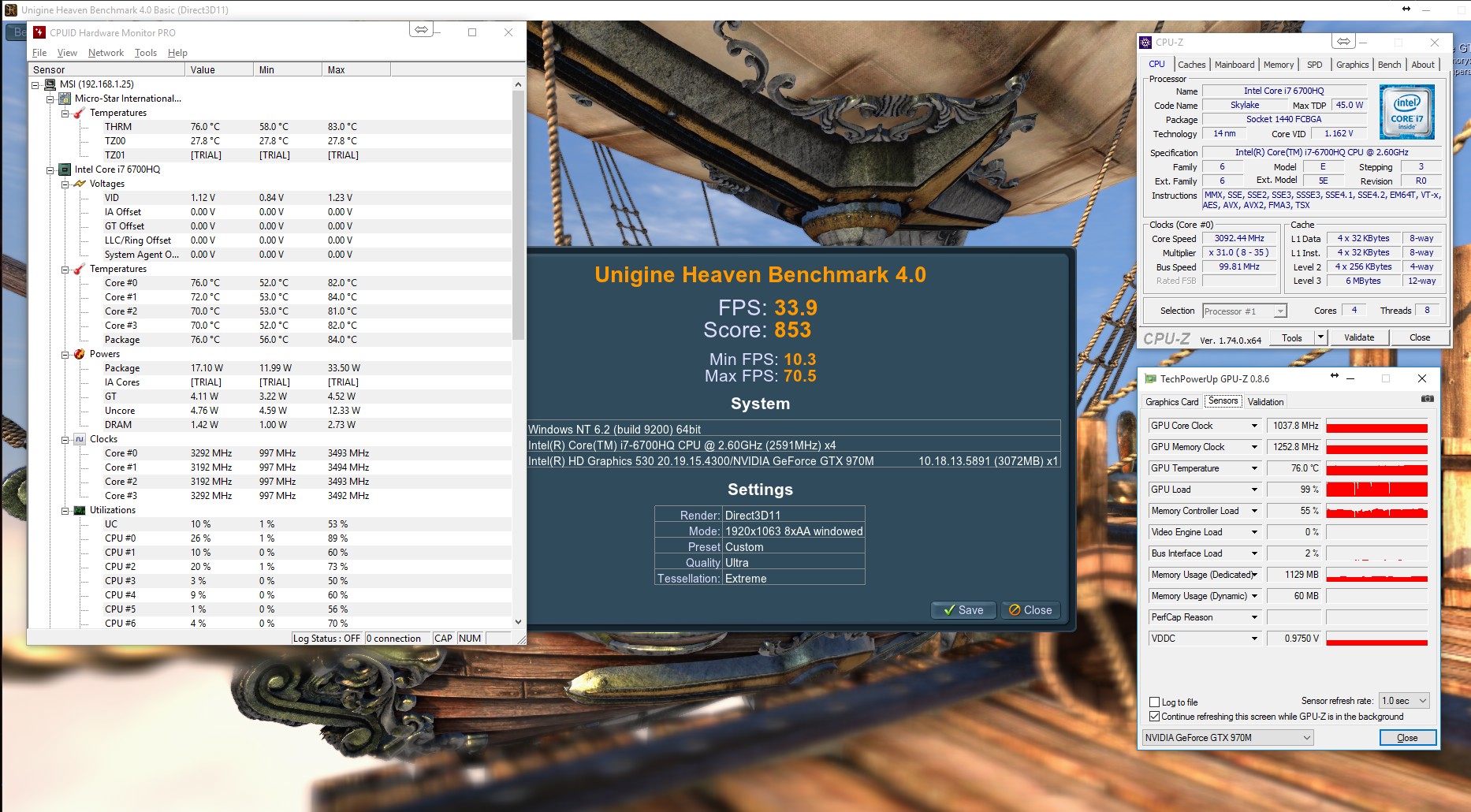Open Processor #1 selection dropdown
This screenshot has height=812, width=1471.
[1244, 311]
